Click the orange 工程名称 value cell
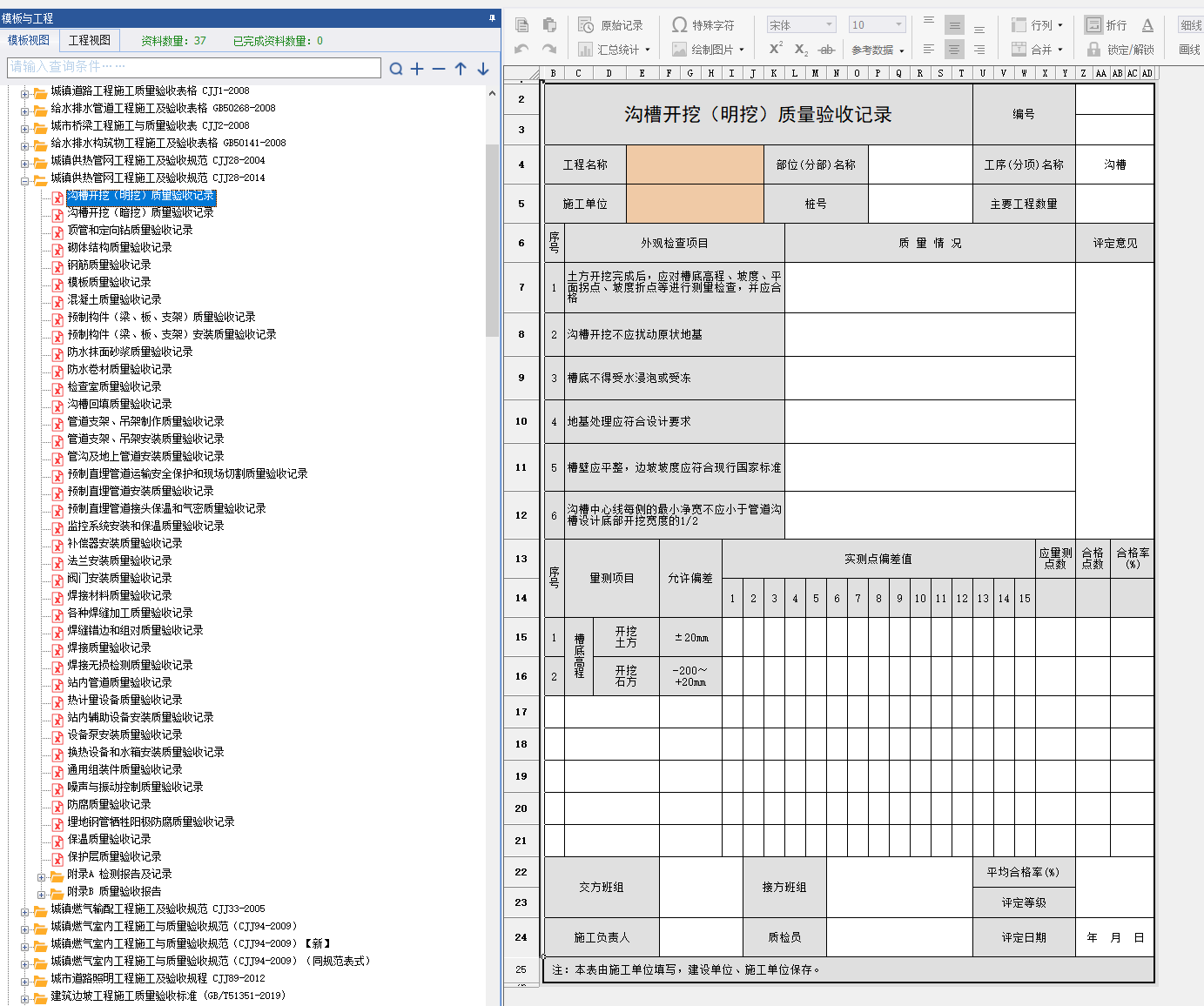Viewport: 1204px width, 1006px height. [x=695, y=164]
